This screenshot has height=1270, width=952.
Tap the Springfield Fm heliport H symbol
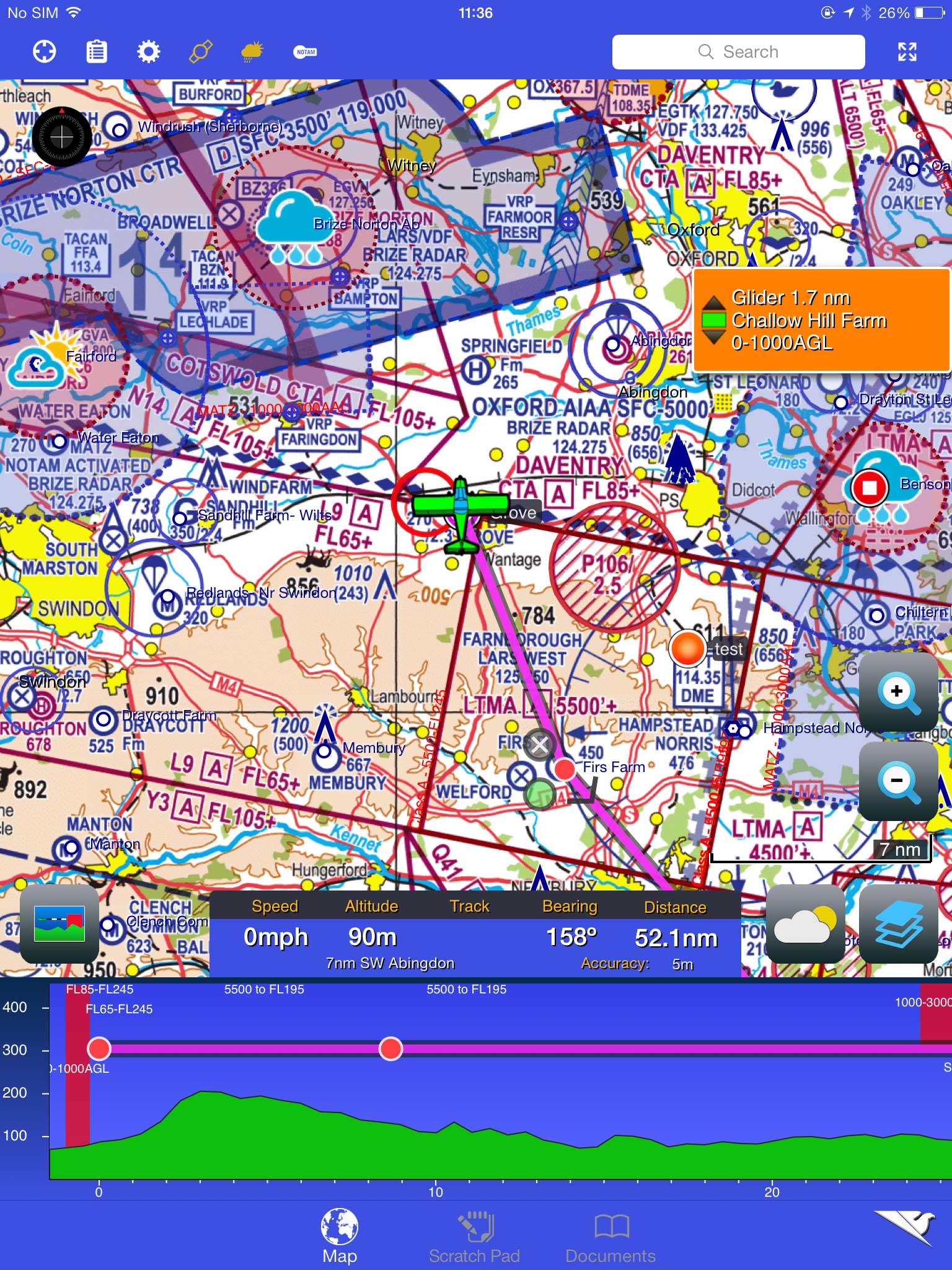[x=475, y=370]
